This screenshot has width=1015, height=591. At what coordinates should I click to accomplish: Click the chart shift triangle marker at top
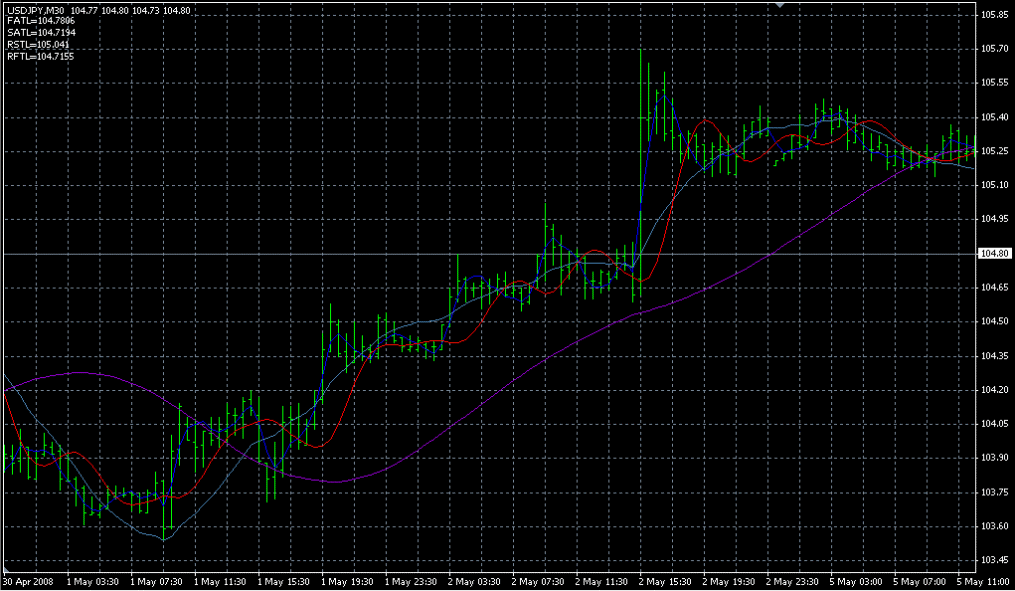[783, 6]
